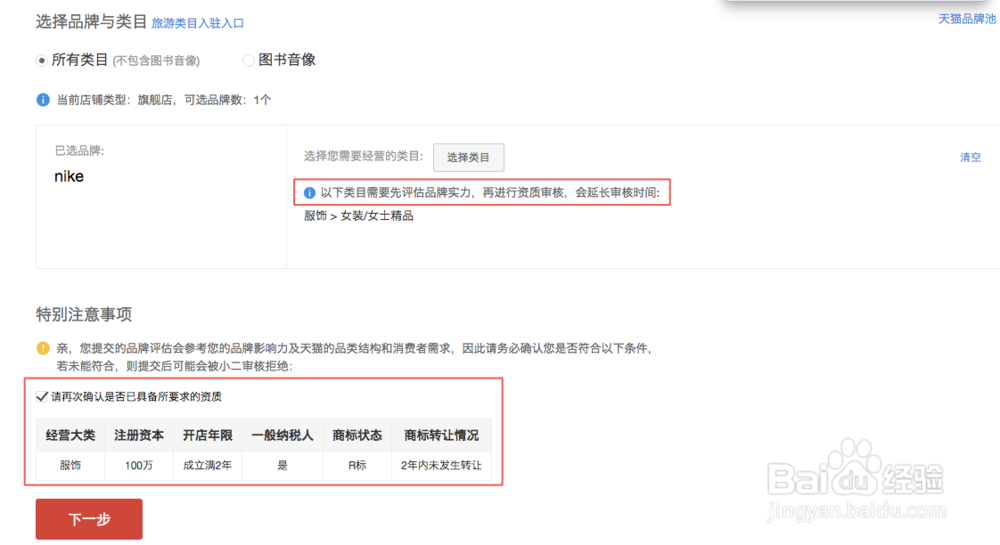Select the 图书音像 radio button
The width and height of the screenshot is (1000, 545).
248,61
